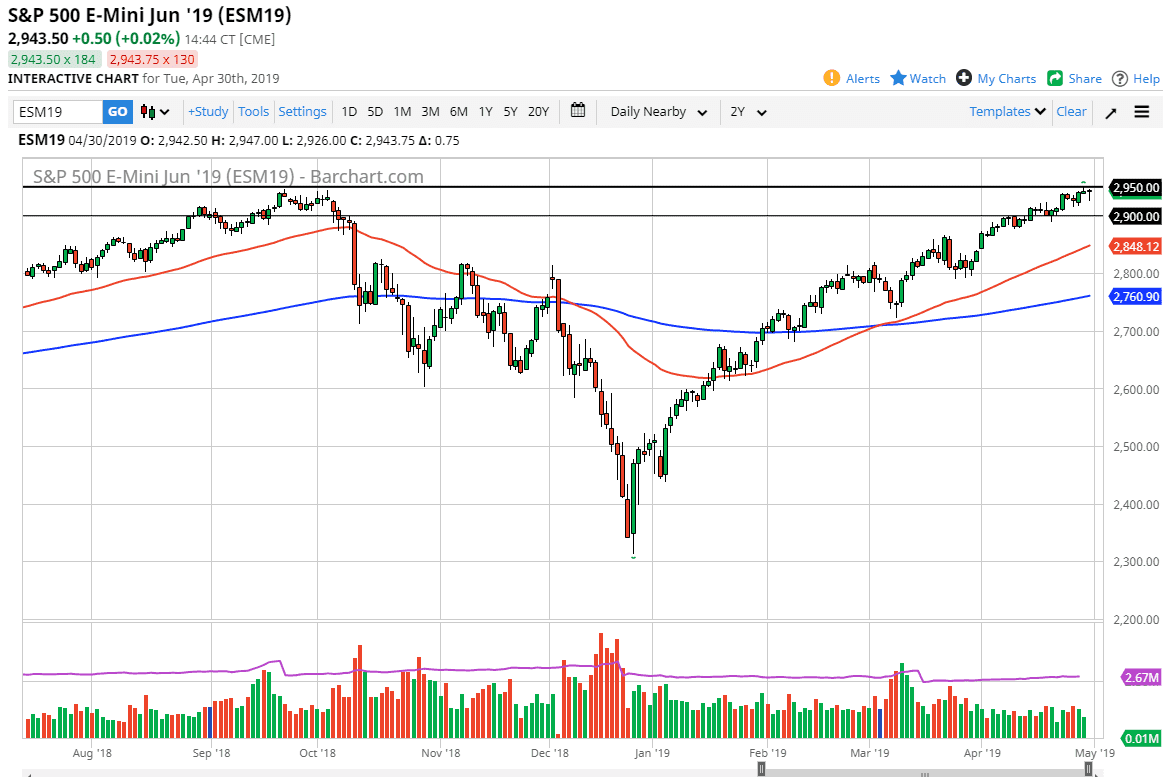Click the Clear link
This screenshot has width=1165, height=777.
point(1071,112)
